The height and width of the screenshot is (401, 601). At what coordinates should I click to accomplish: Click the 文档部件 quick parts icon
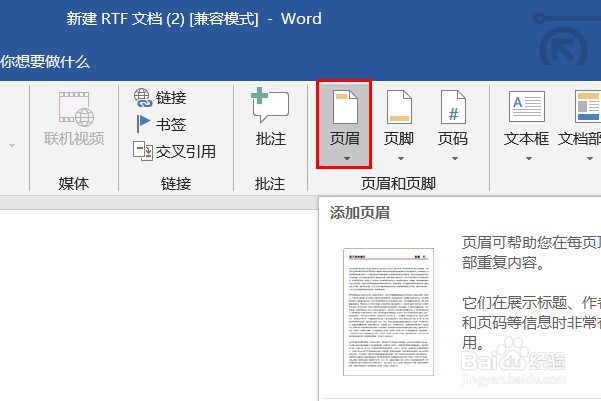click(x=588, y=106)
